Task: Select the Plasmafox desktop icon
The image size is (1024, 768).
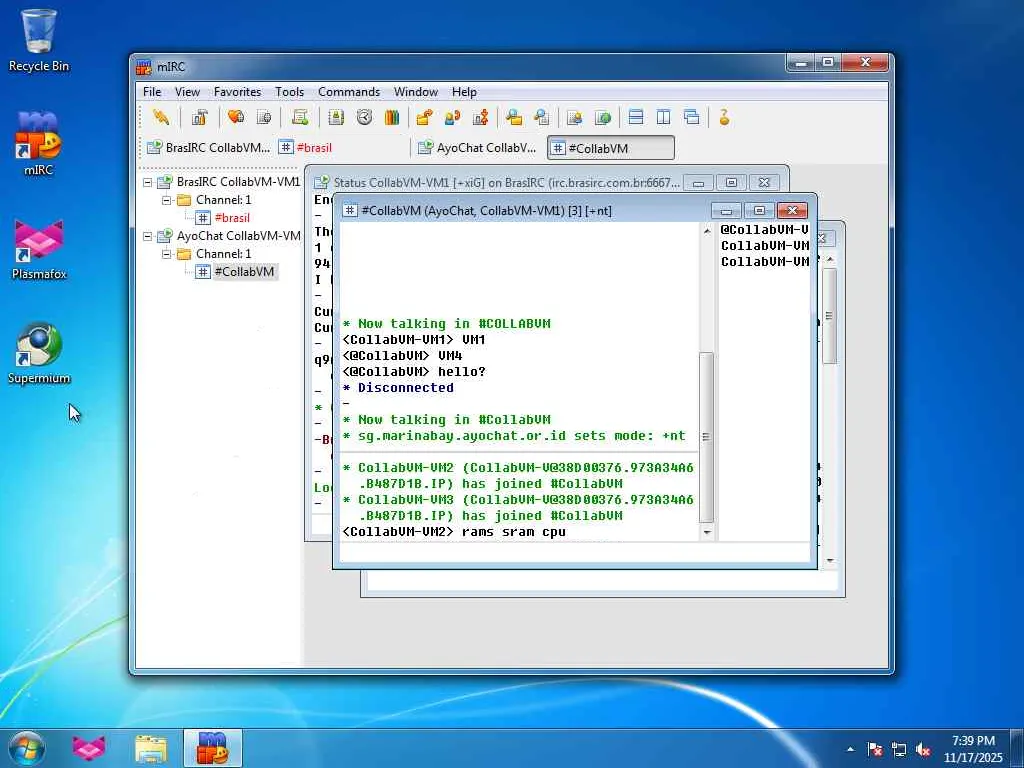Action: (x=39, y=250)
